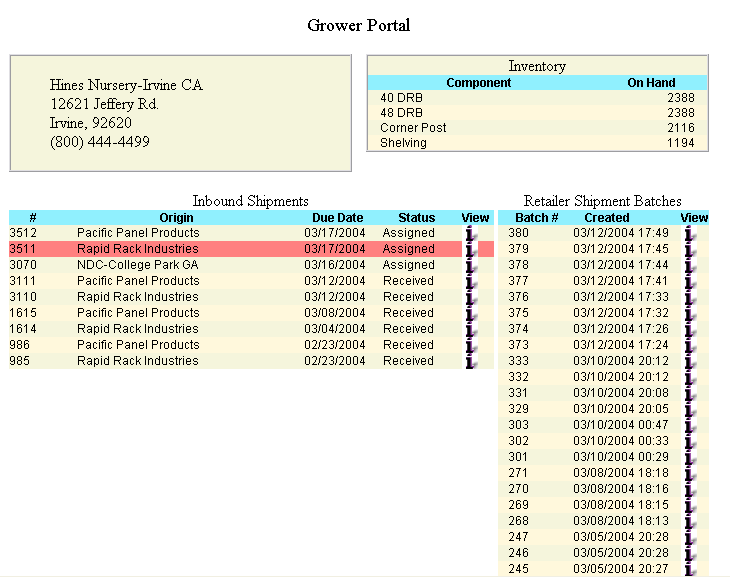The height and width of the screenshot is (578, 730).
Task: Click Assigned status of shipment 3070
Action: pyautogui.click(x=408, y=265)
